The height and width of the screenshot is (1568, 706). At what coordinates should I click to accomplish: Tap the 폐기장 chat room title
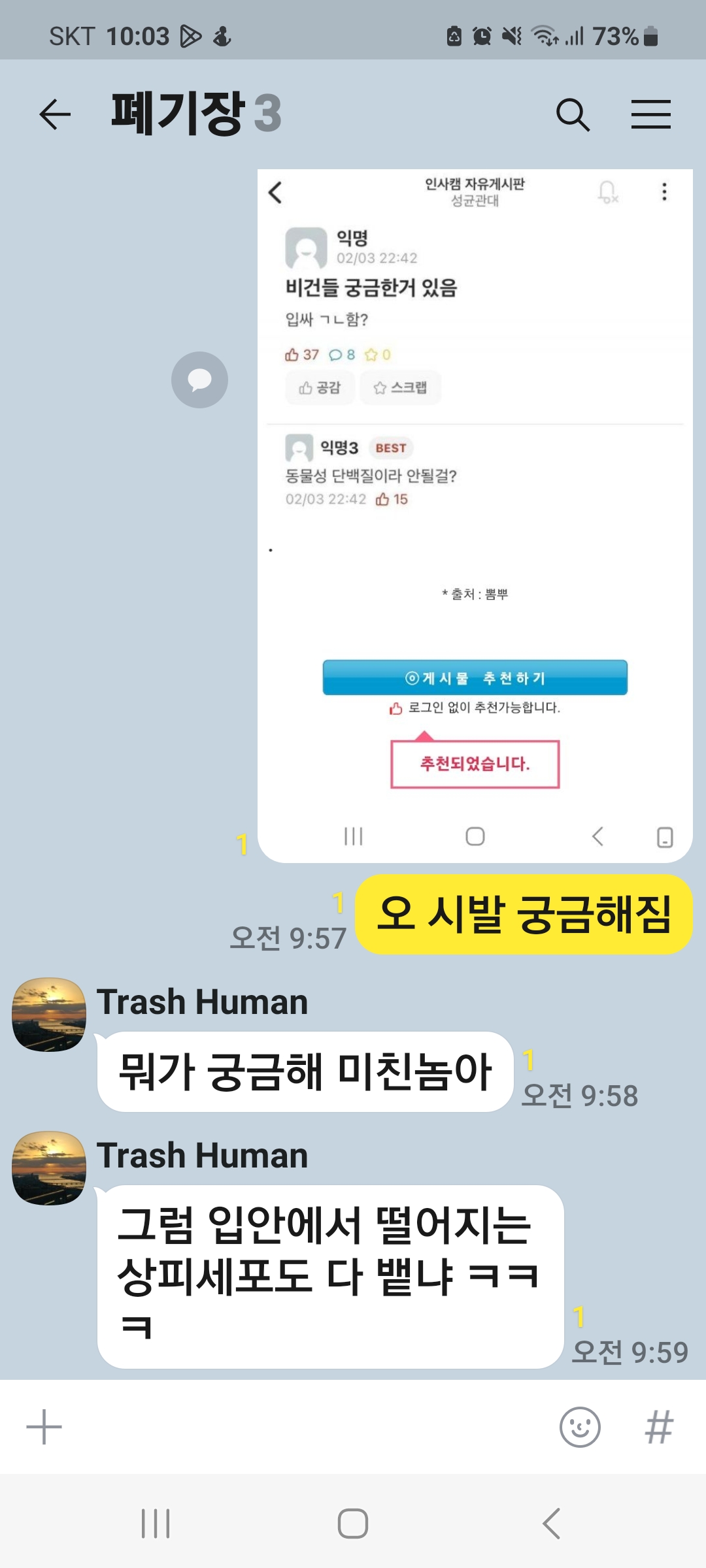pyautogui.click(x=178, y=114)
